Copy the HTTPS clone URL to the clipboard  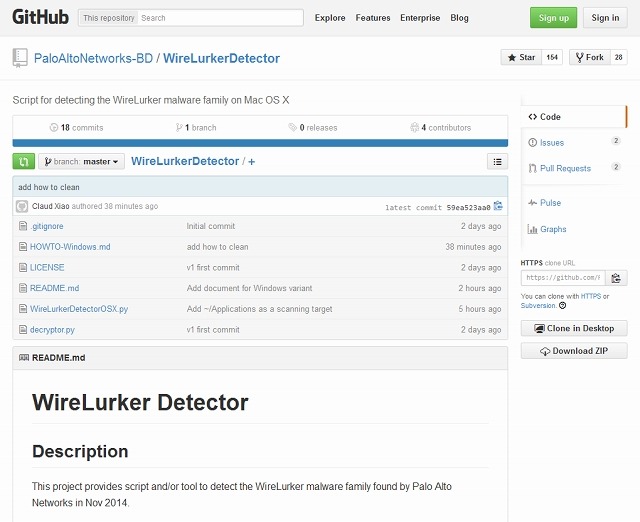coord(616,278)
